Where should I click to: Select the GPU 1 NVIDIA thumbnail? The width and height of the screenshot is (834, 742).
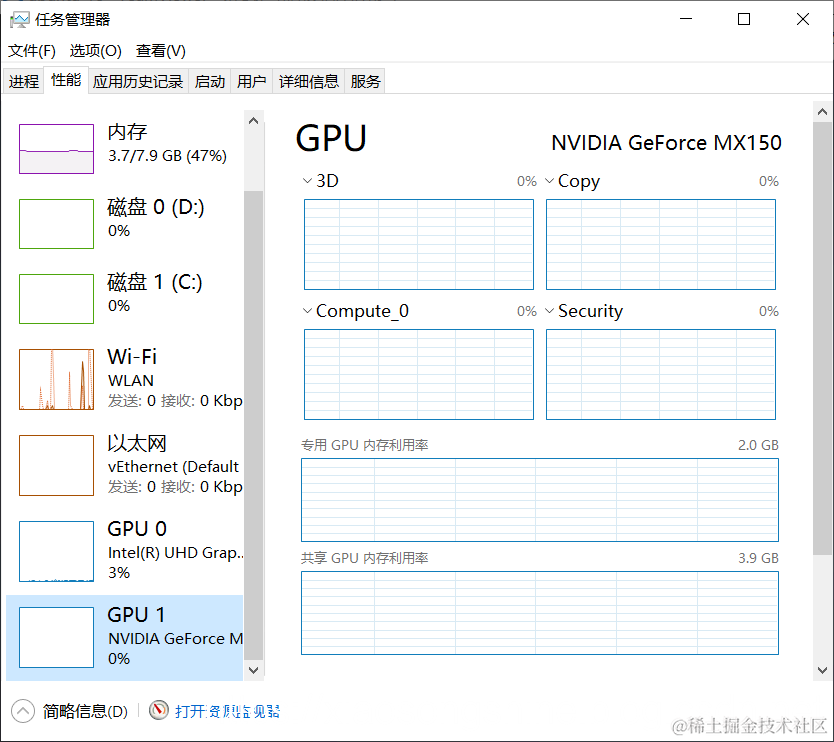(x=56, y=637)
